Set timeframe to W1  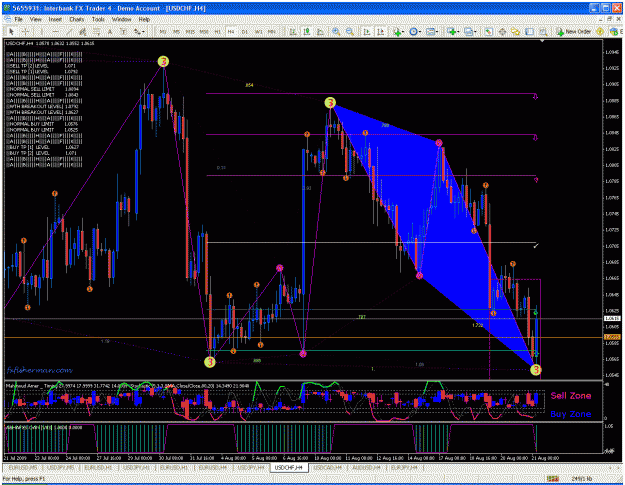[258, 31]
